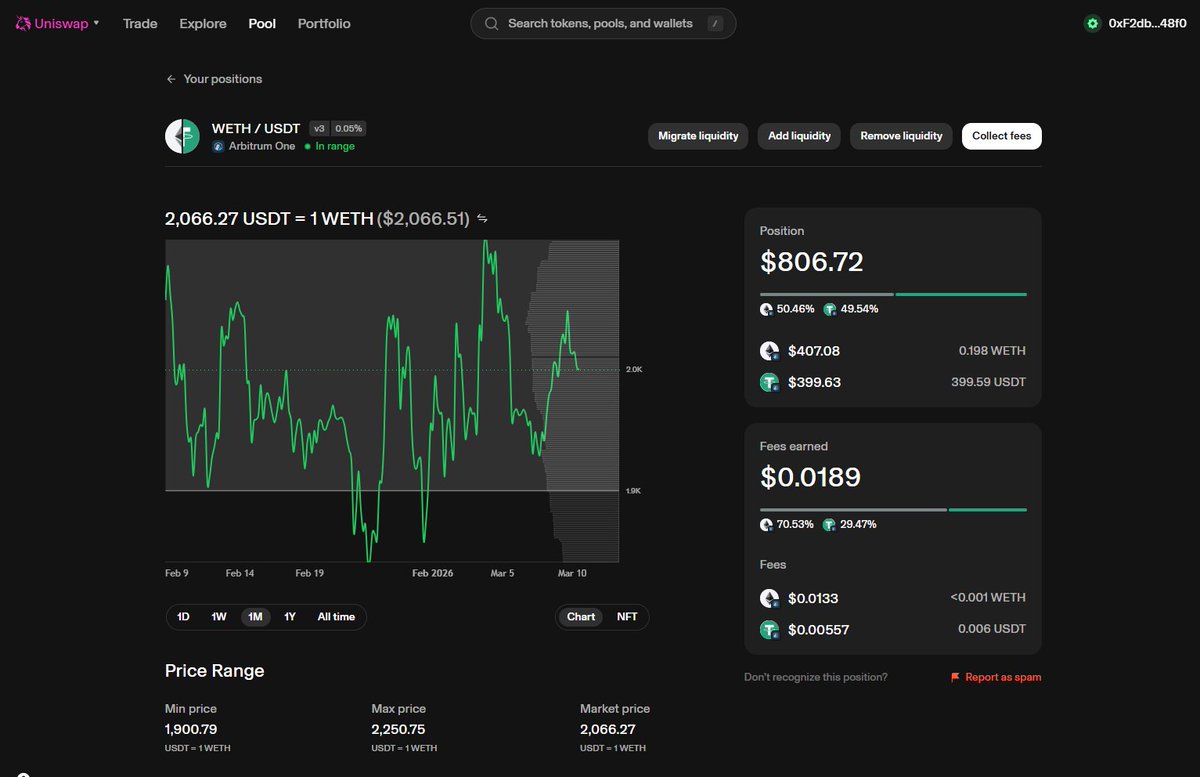
Task: Select the 1W chart timeframe
Action: tap(219, 617)
